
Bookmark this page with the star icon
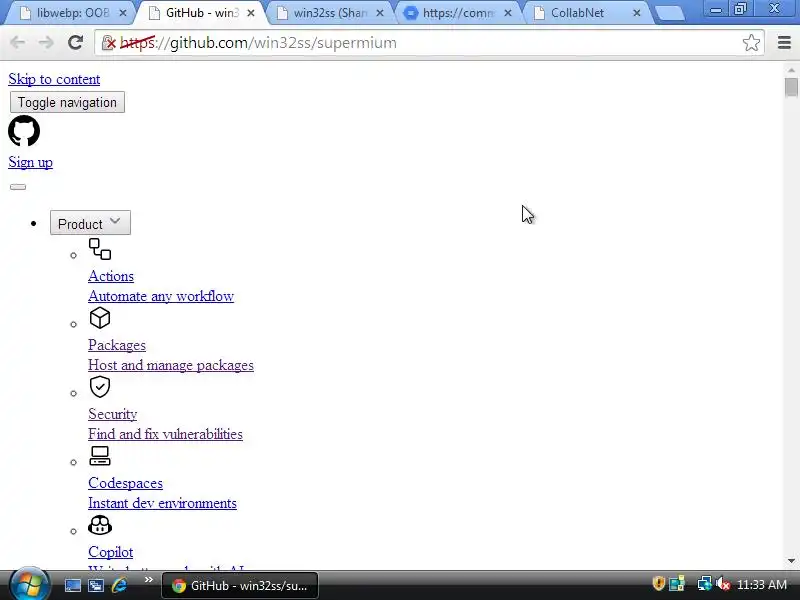751,43
